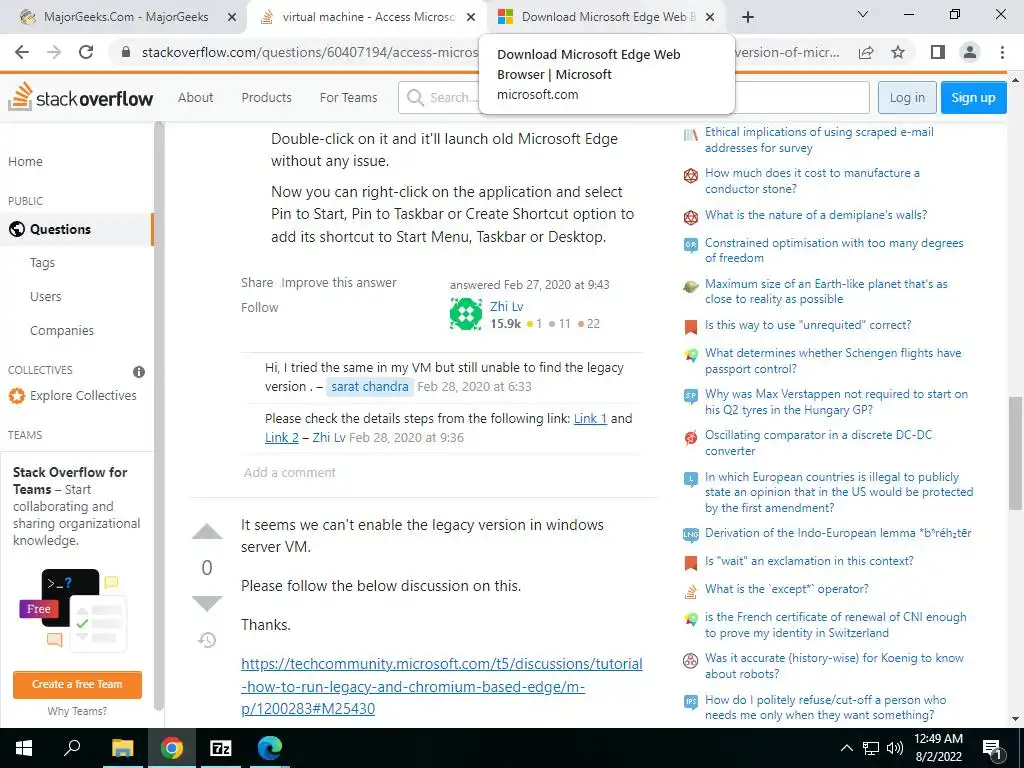Open the browser side panel icon
Viewport: 1024px width, 768px height.
(x=938, y=52)
